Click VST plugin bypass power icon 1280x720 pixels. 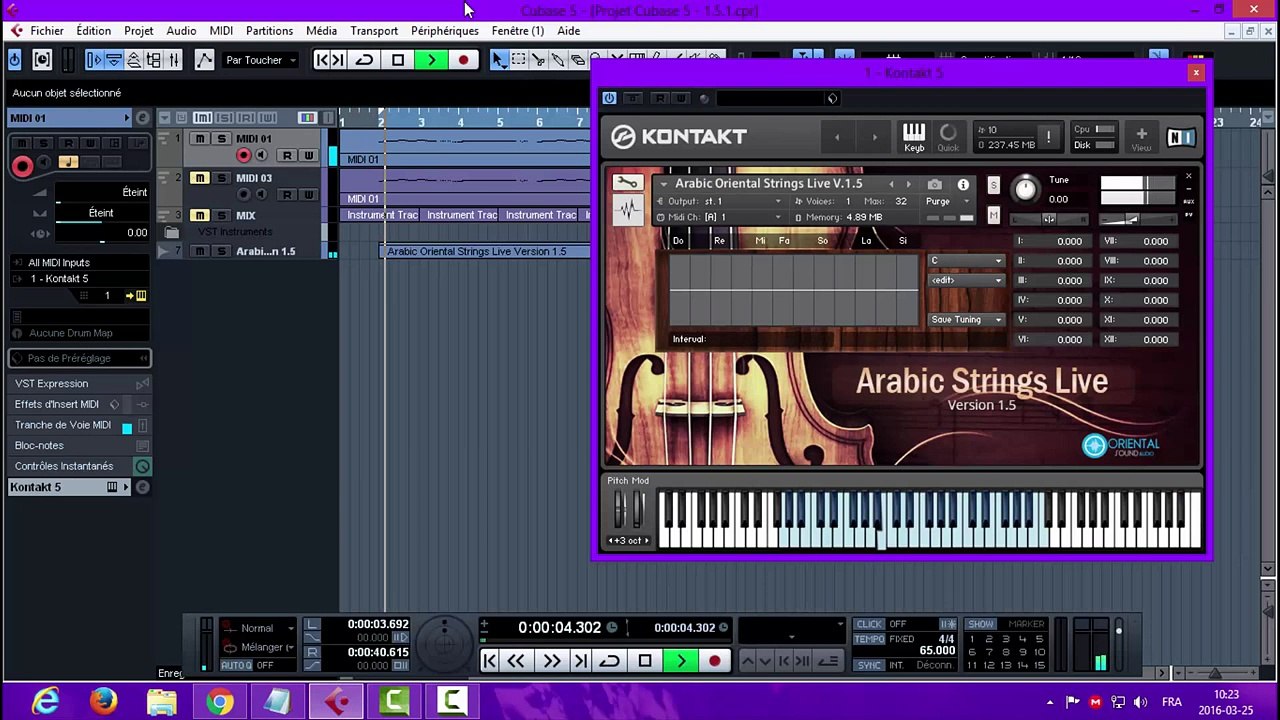(x=609, y=98)
